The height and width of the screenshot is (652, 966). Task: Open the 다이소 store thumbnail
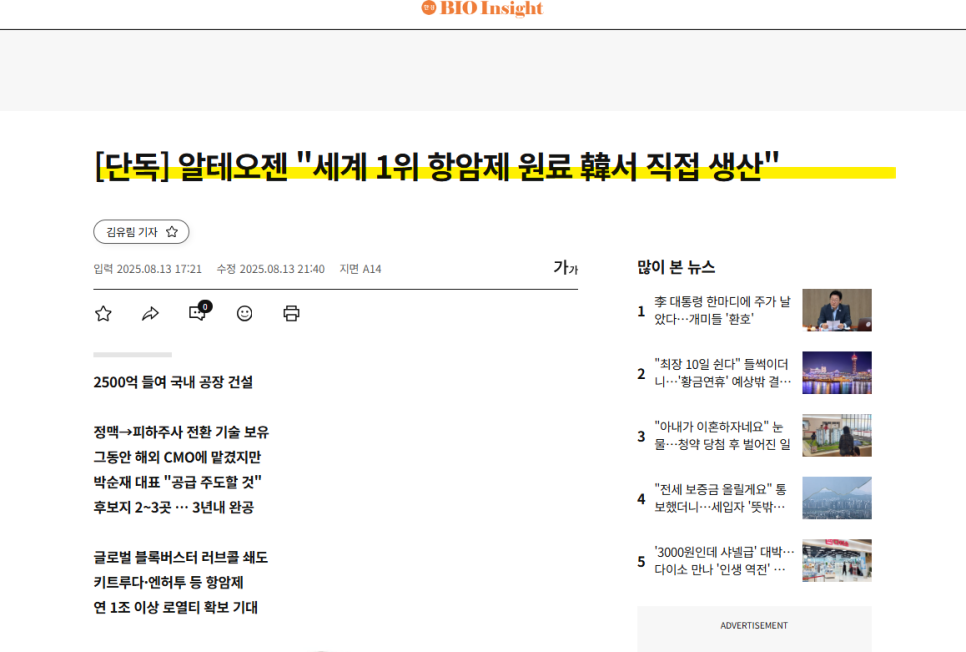pyautogui.click(x=837, y=560)
